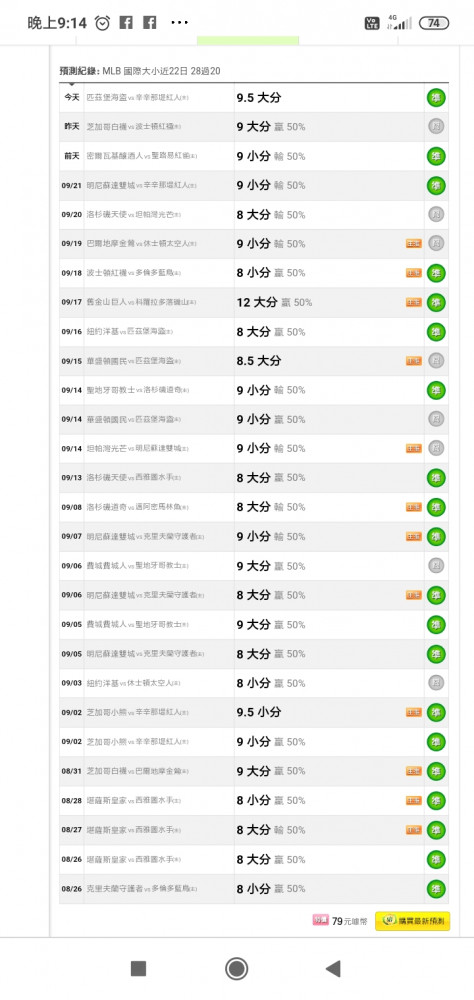Tap the first Facebook notification icon
The height and width of the screenshot is (1000, 474).
pyautogui.click(x=126, y=23)
